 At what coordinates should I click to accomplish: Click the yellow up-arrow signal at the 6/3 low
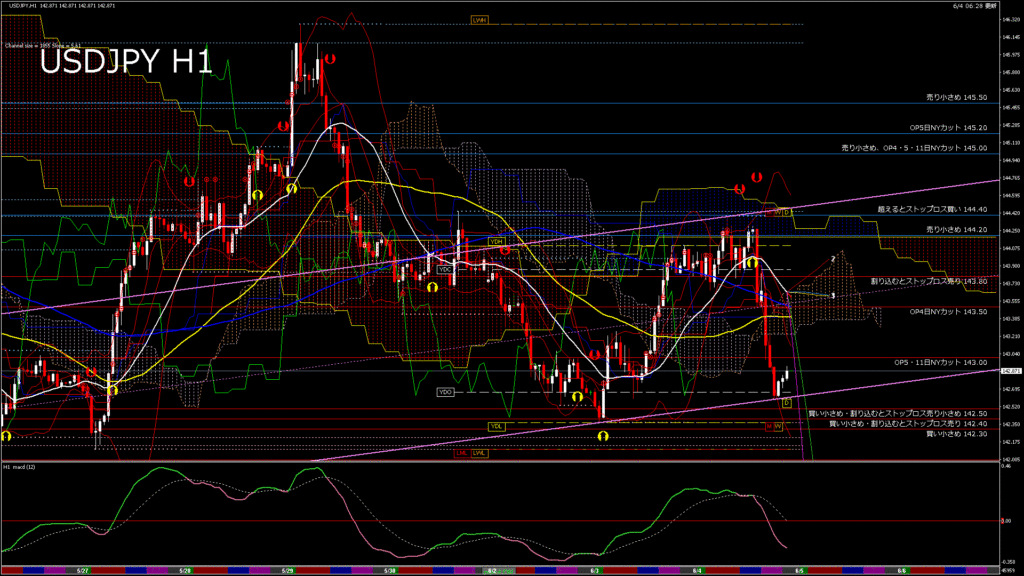603,436
